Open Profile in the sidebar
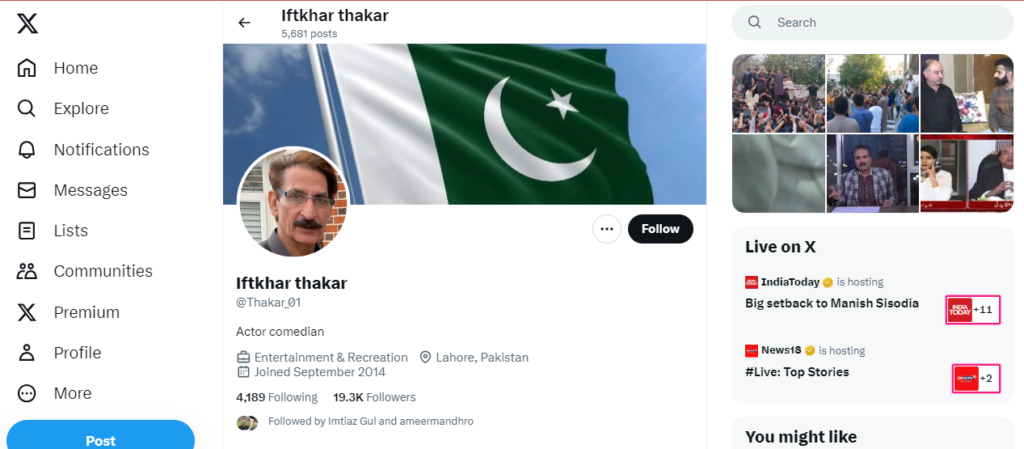The width and height of the screenshot is (1024, 449). [x=59, y=352]
